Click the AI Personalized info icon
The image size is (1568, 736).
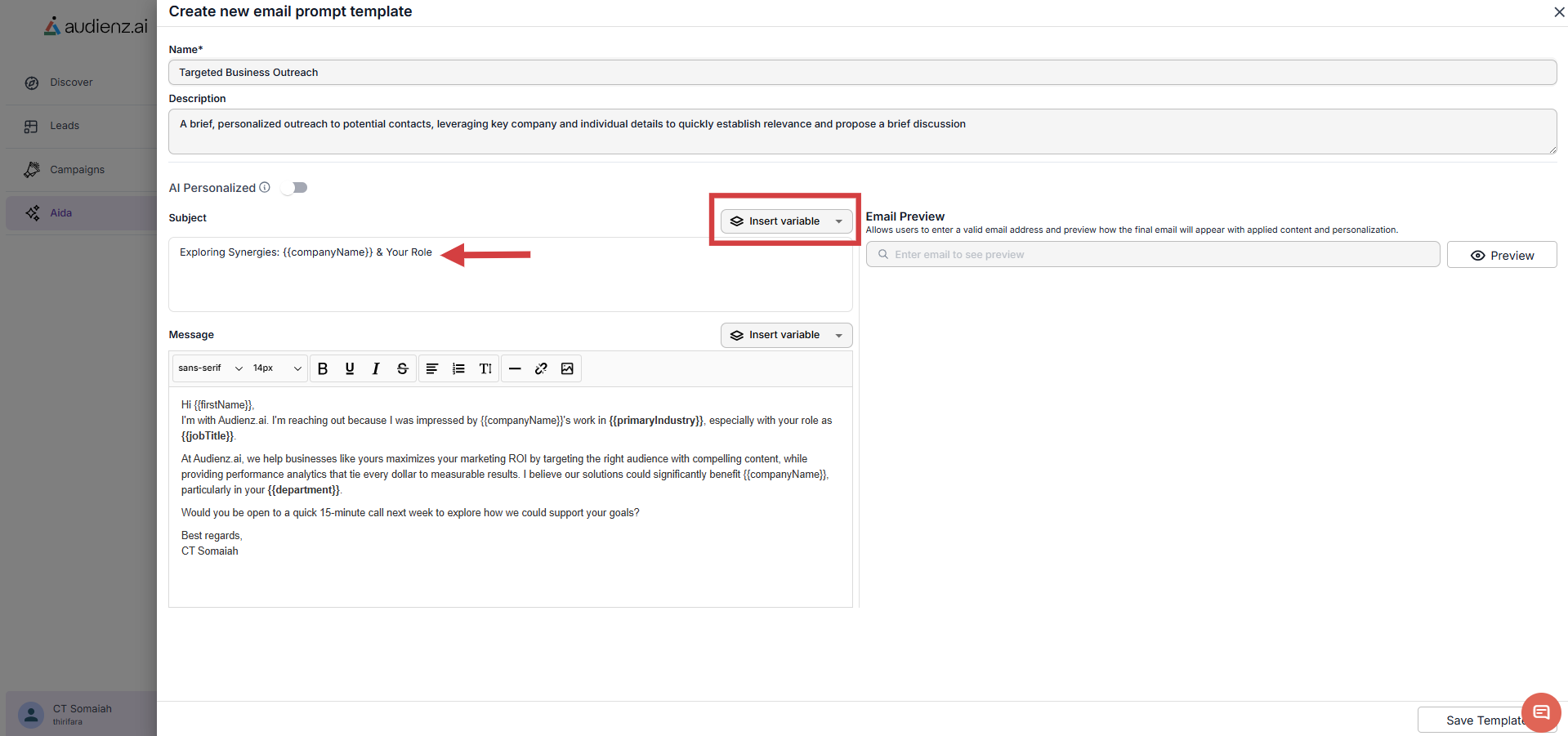265,187
